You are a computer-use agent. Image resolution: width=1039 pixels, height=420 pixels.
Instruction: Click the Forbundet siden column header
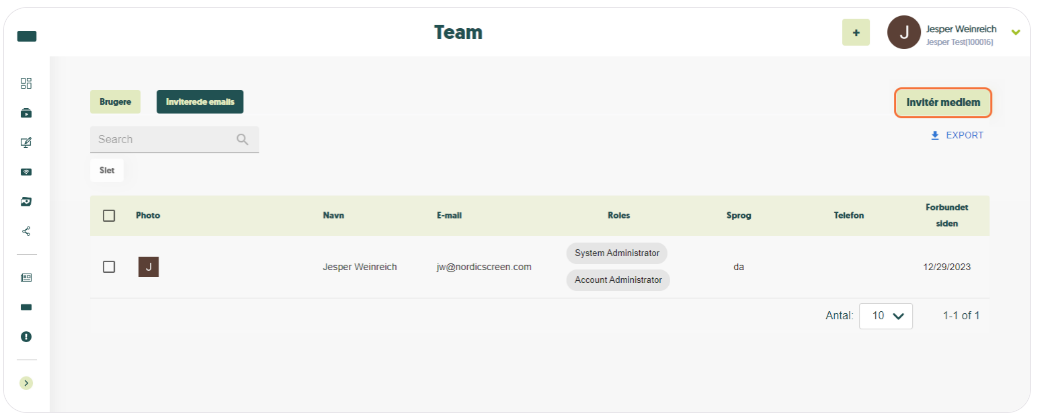(x=947, y=215)
